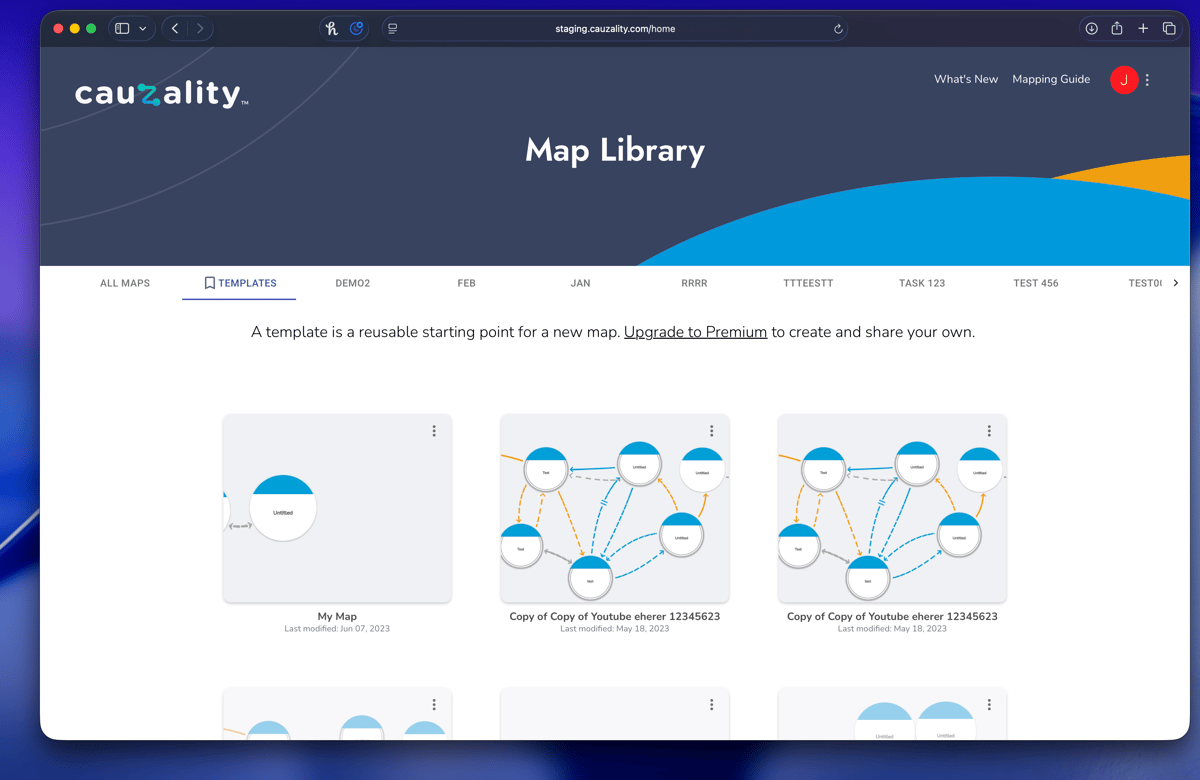Image resolution: width=1200 pixels, height=780 pixels.
Task: Open the TASK 123 folder tab
Action: 922,283
